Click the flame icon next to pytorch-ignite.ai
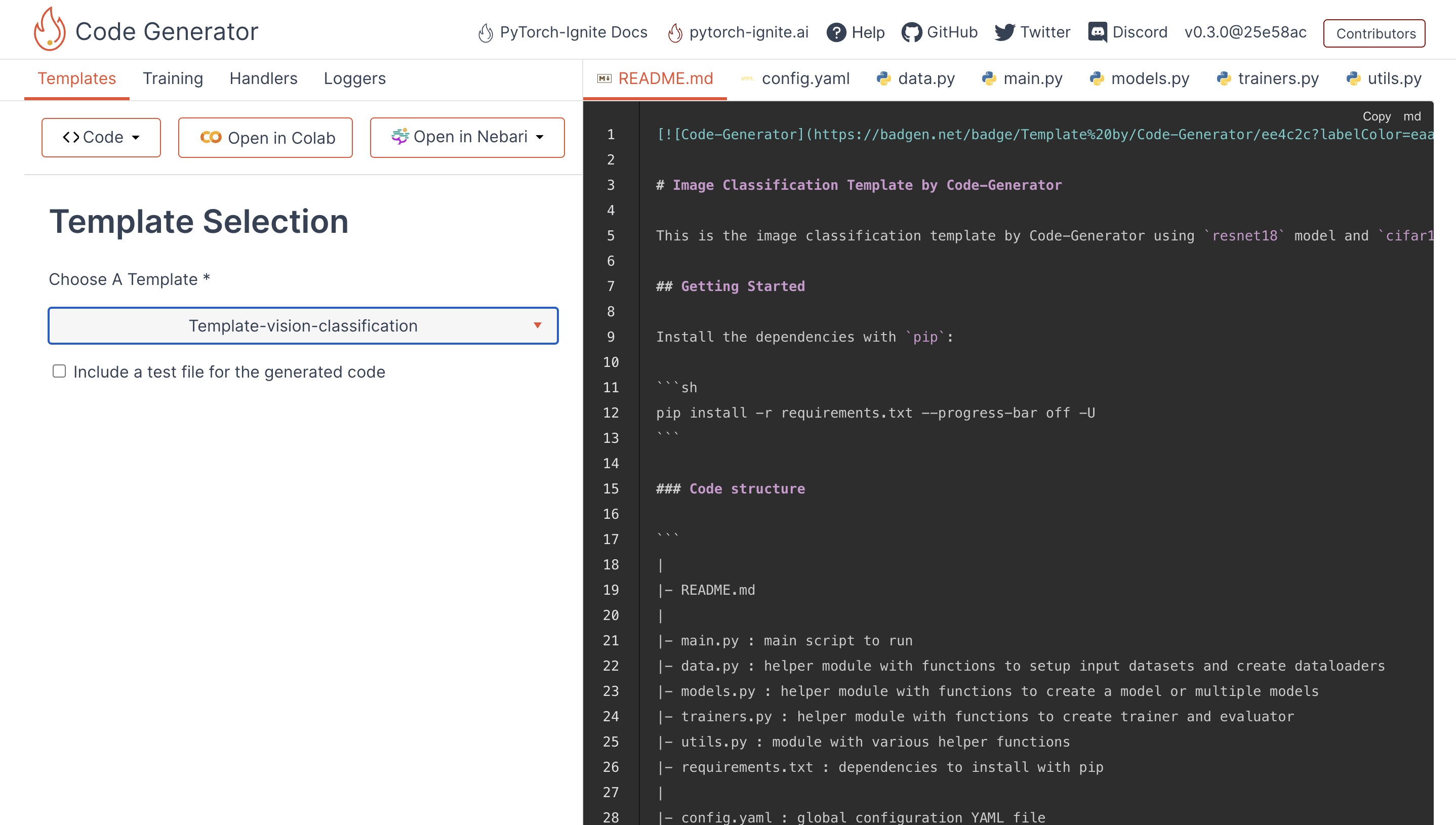Image resolution: width=1456 pixels, height=825 pixels. 674,32
